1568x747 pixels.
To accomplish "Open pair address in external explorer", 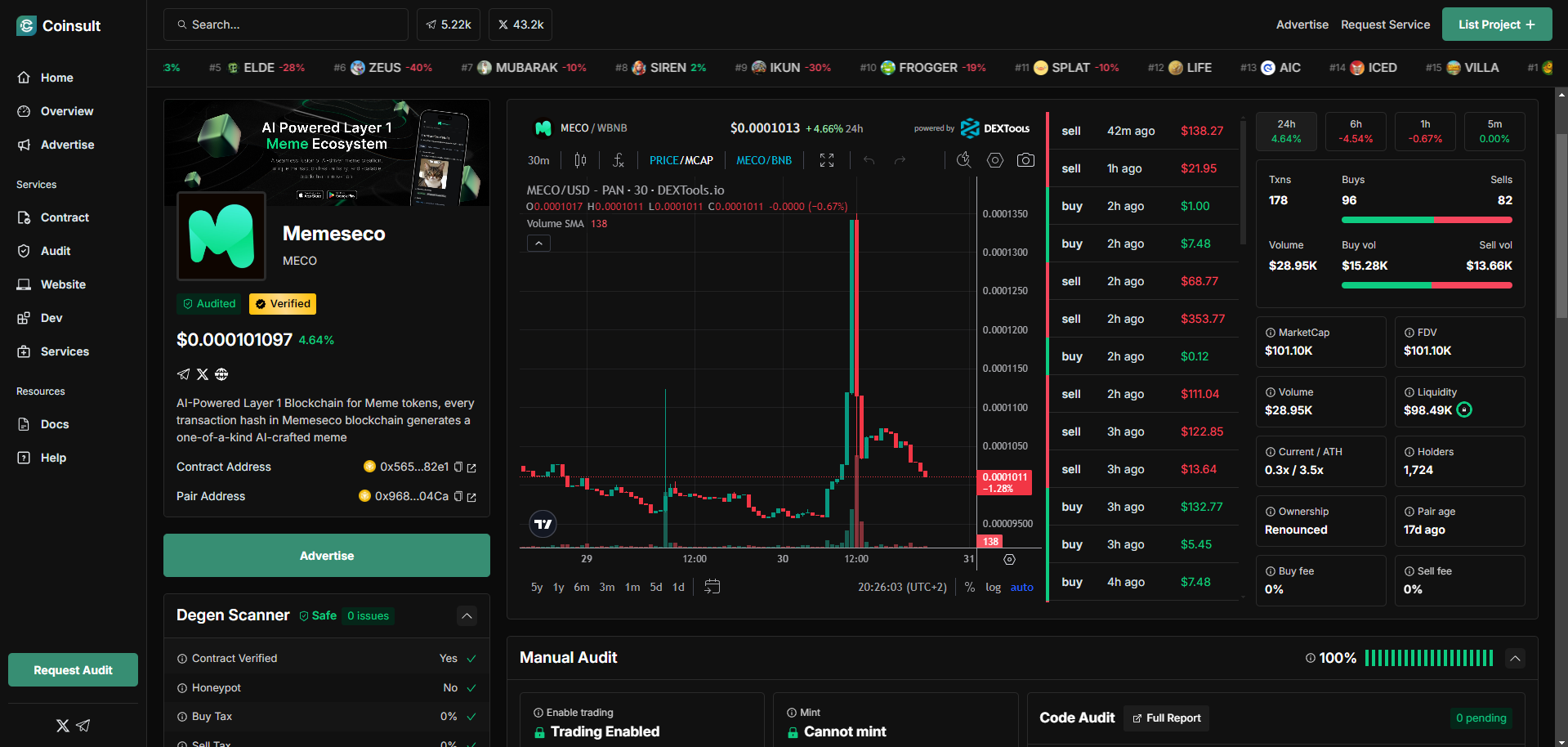I will tap(471, 497).
